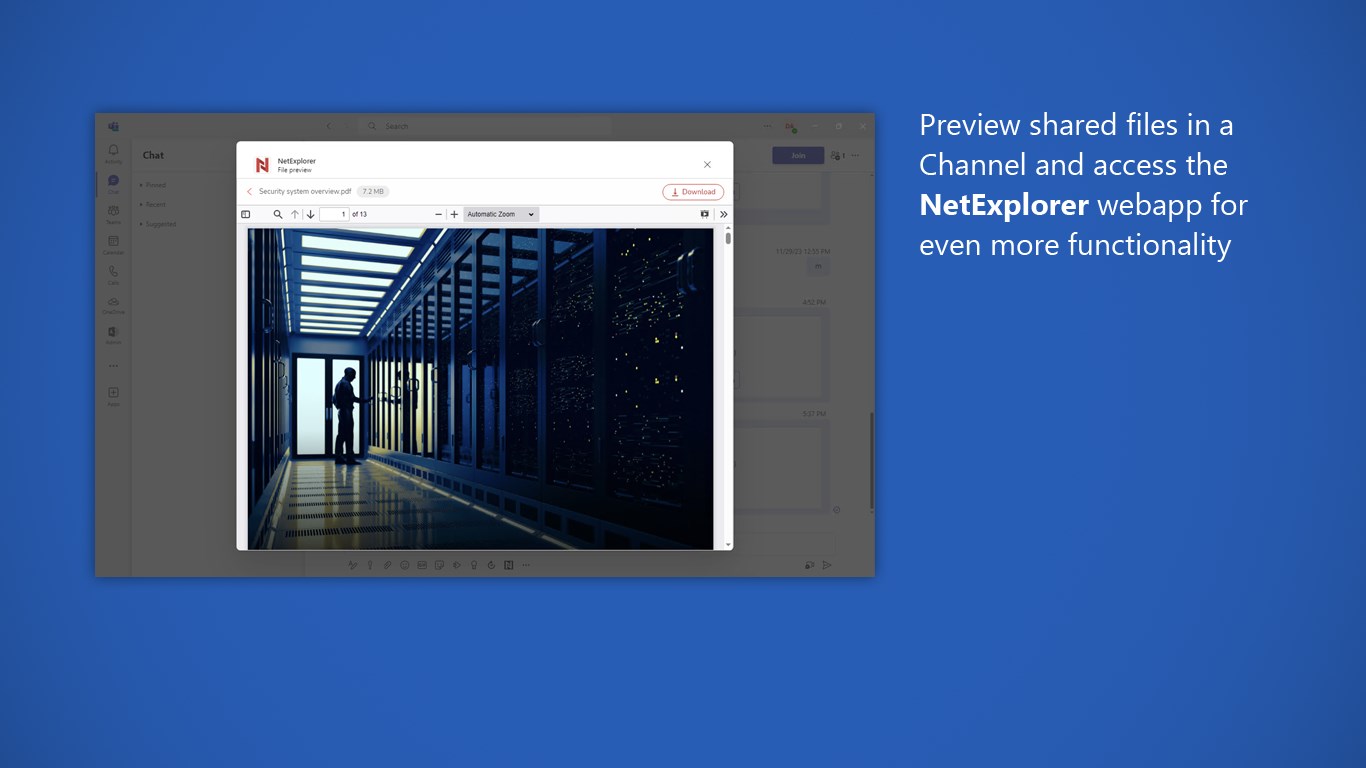Open Teams section in the sidebar

coord(113,214)
